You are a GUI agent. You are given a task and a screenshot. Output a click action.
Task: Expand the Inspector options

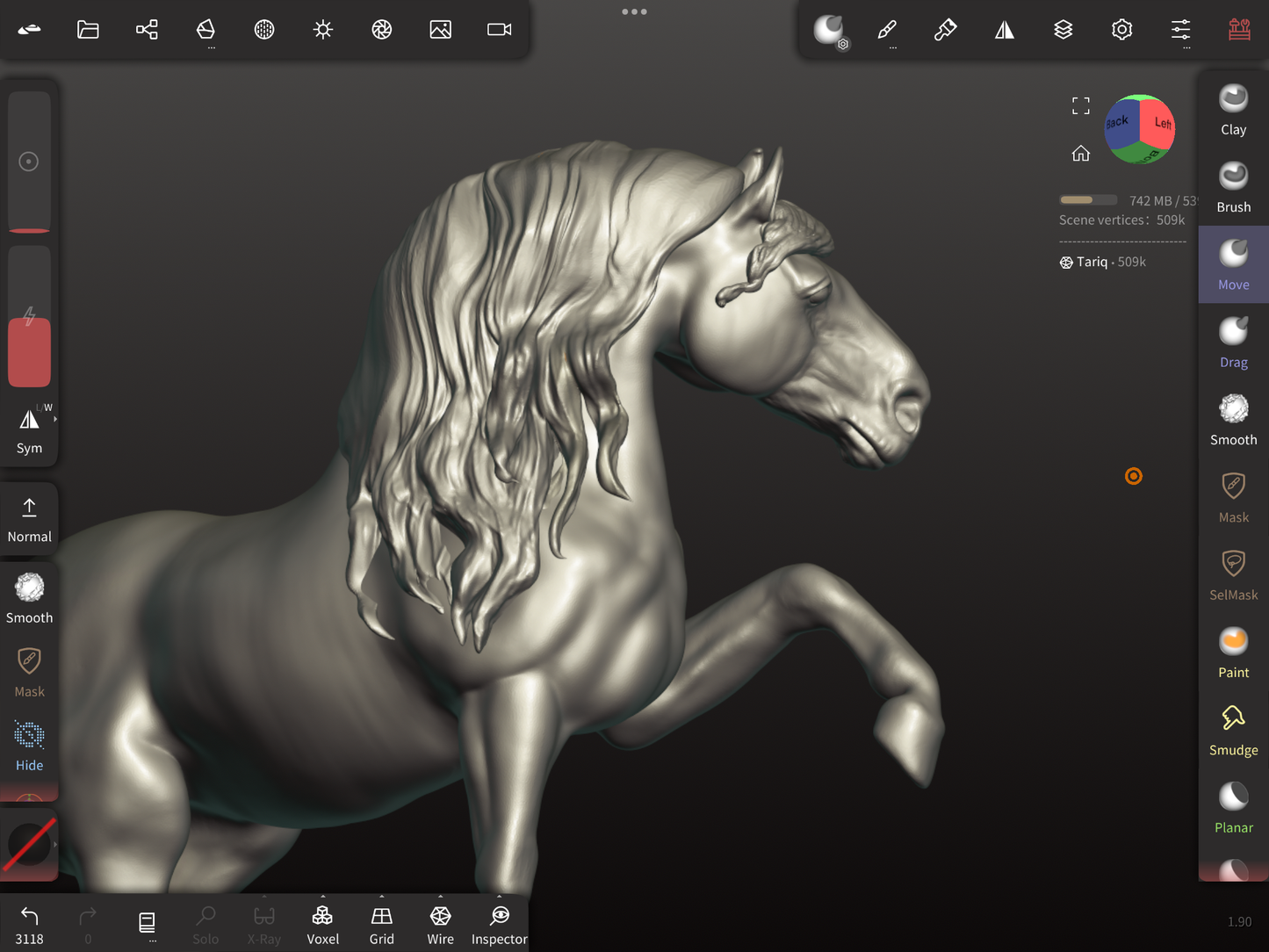[499, 898]
